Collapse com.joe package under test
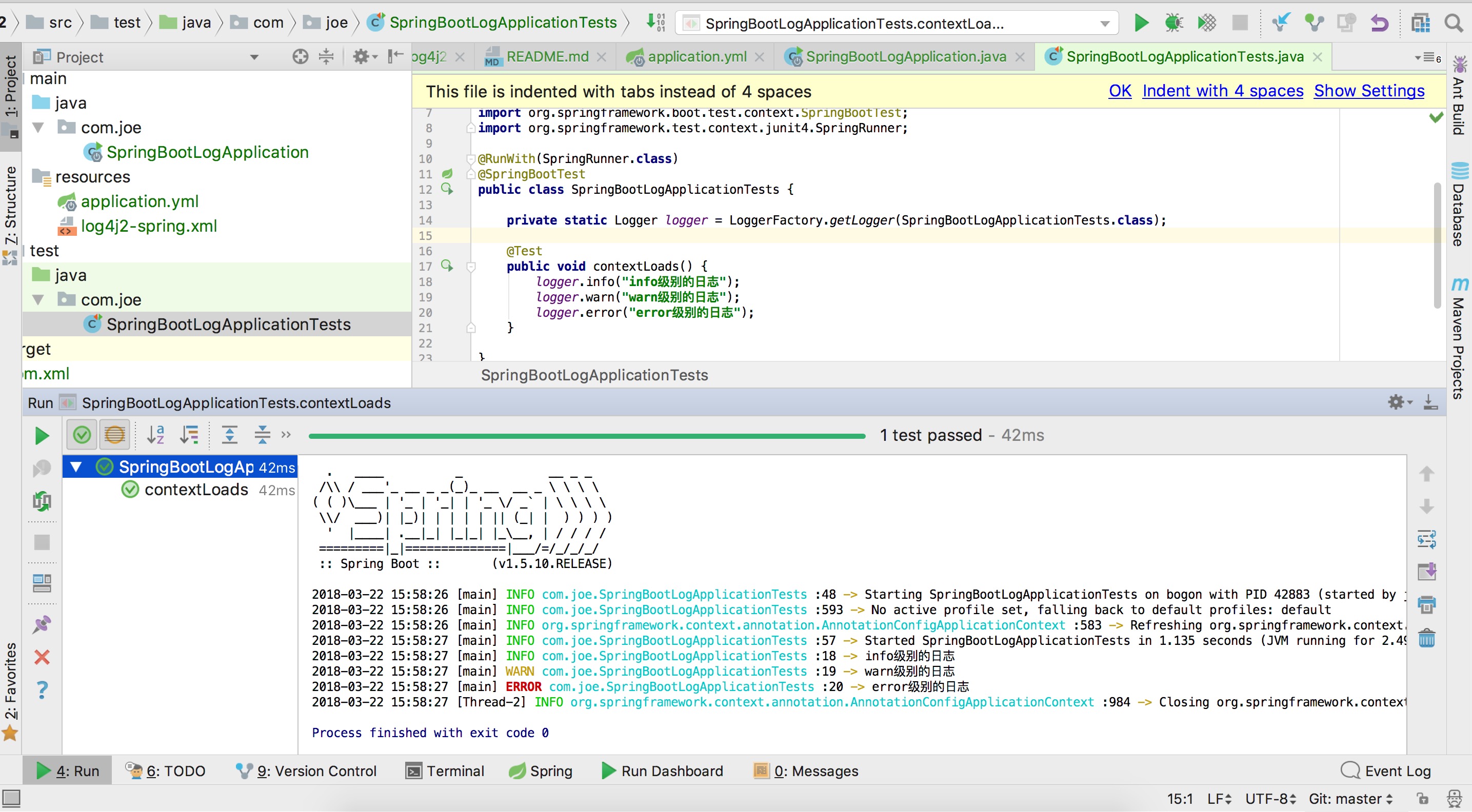1472x812 pixels. (38, 299)
